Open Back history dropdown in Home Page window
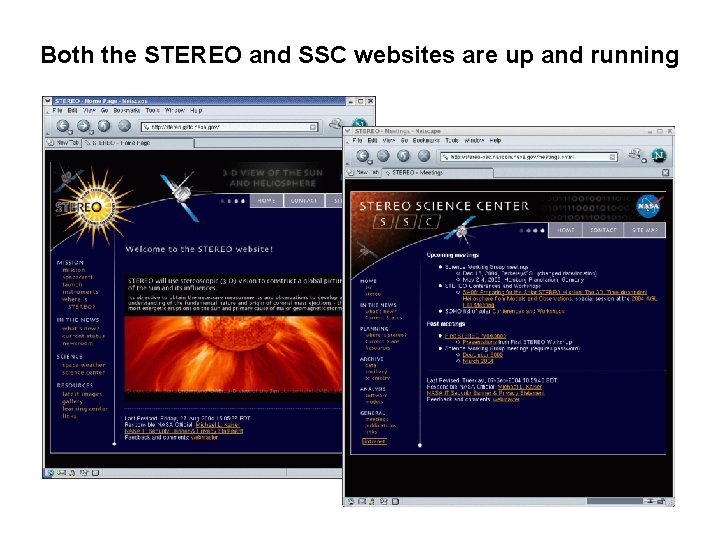The image size is (720, 540). (70, 132)
